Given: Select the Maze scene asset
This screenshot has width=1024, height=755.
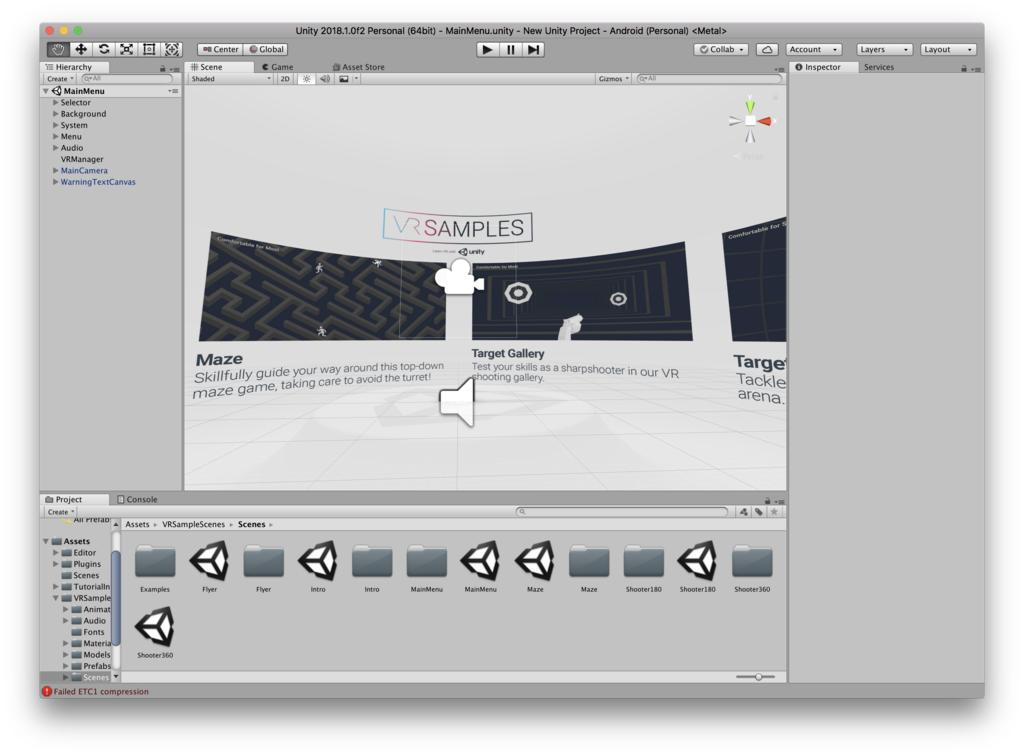Looking at the screenshot, I should pos(536,568).
